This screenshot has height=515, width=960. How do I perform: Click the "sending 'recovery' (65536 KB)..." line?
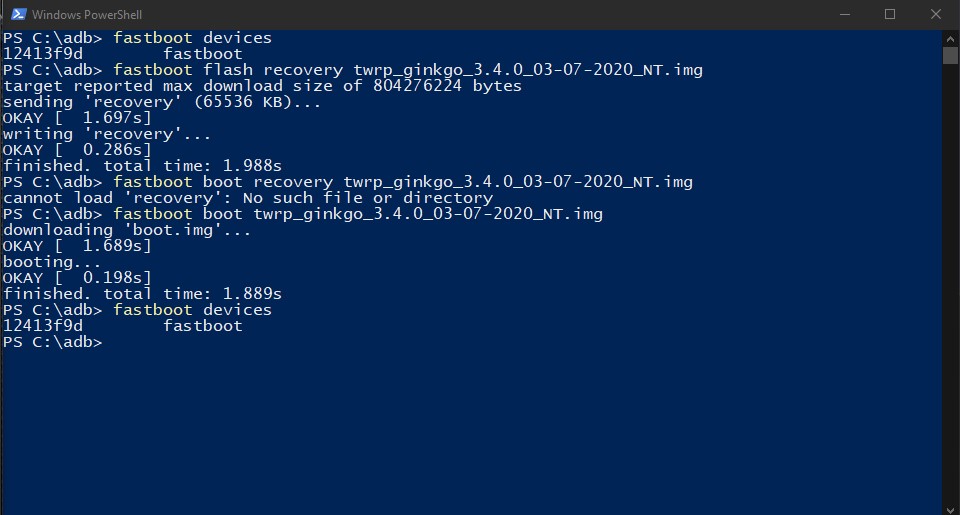[162, 102]
